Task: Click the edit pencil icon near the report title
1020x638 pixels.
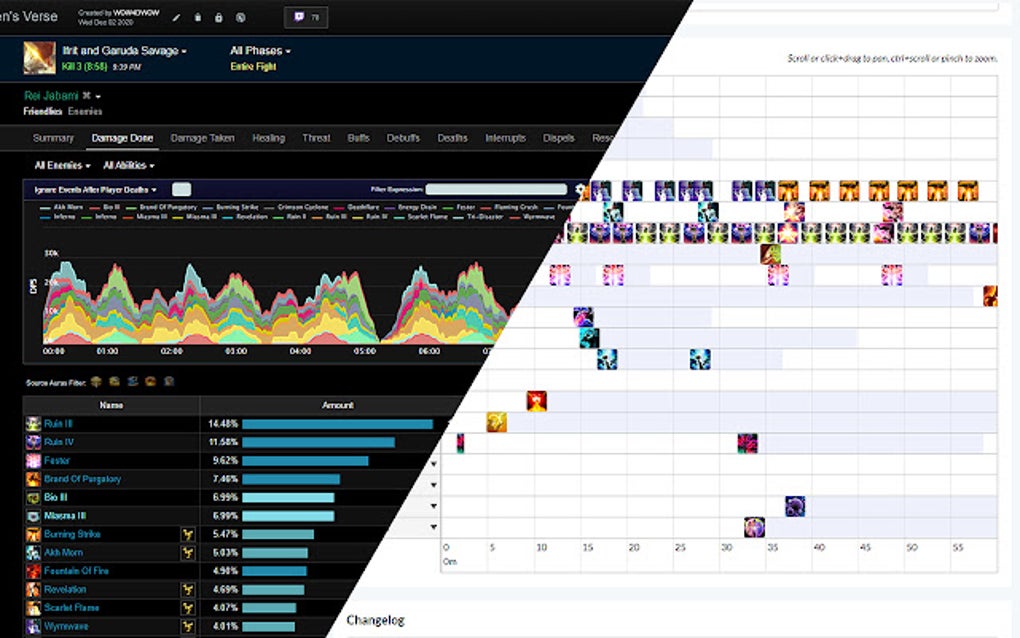Action: click(x=176, y=17)
